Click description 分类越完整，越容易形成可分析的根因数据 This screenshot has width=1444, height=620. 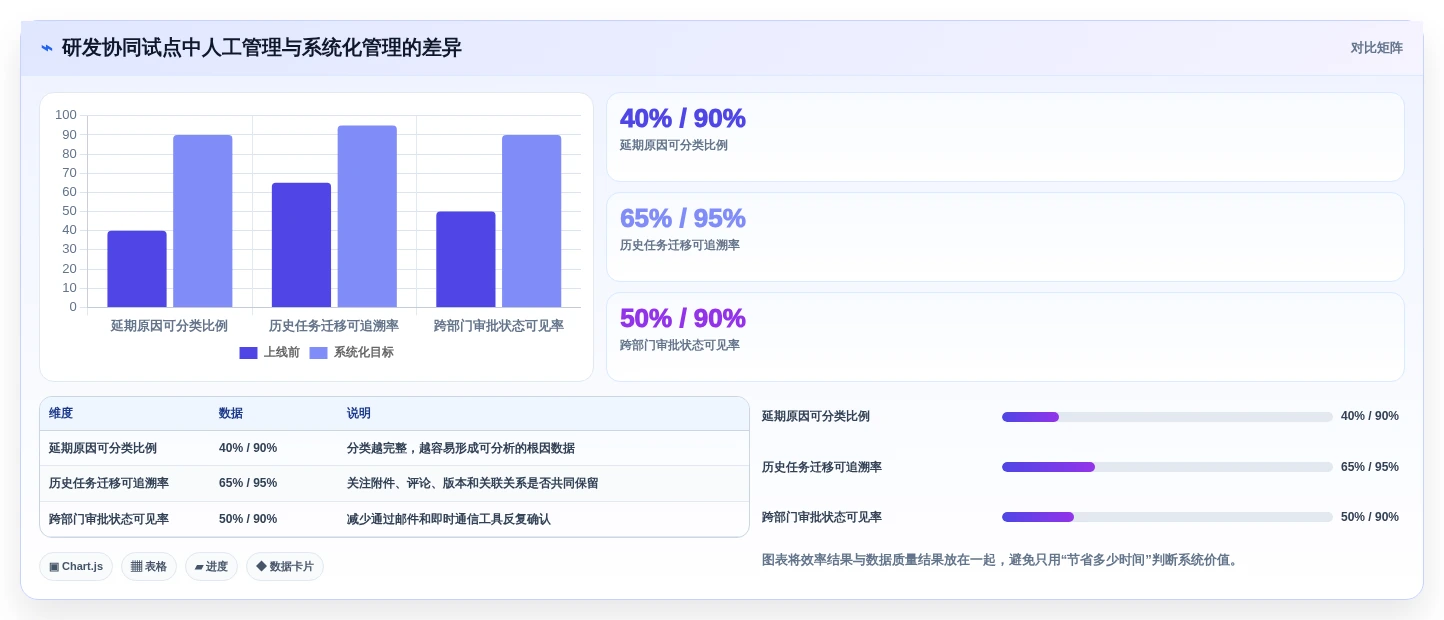coord(461,448)
